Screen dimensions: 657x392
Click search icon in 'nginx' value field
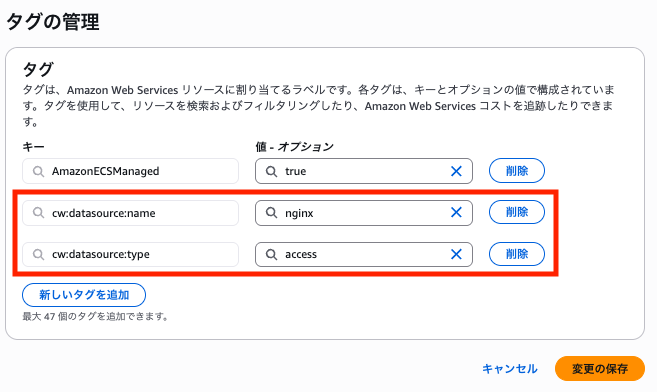click(x=271, y=213)
